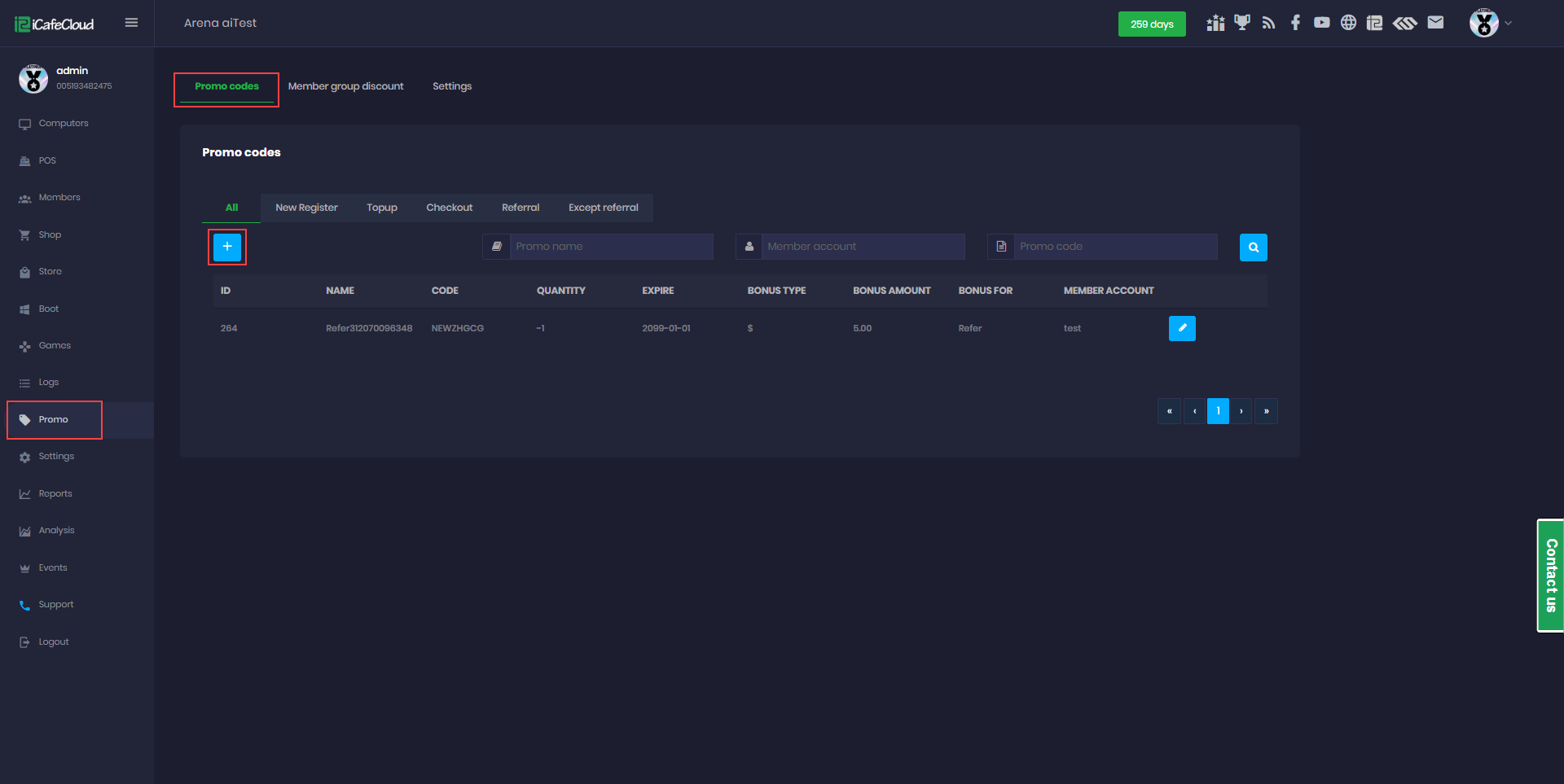This screenshot has width=1564, height=784.
Task: Expand the profile avatar dropdown arrow
Action: pos(1508,24)
